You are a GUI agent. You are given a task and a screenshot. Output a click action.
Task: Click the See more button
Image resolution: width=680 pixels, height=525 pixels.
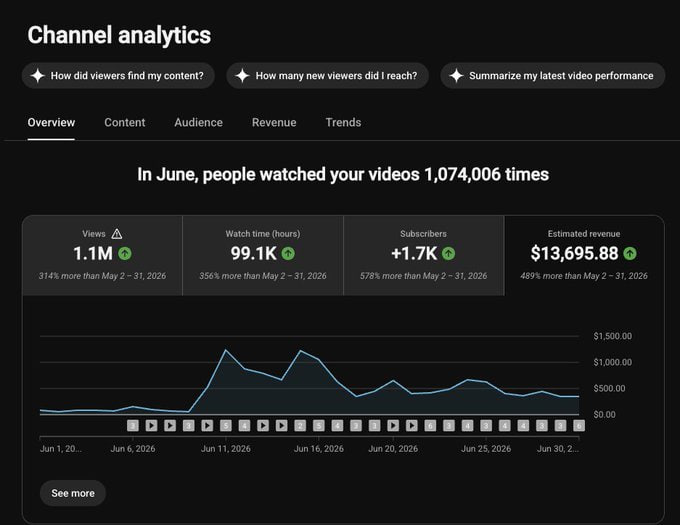pos(73,493)
